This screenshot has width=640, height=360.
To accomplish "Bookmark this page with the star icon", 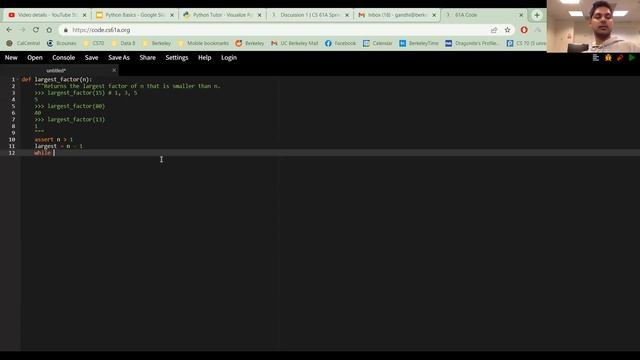I will 507,30.
